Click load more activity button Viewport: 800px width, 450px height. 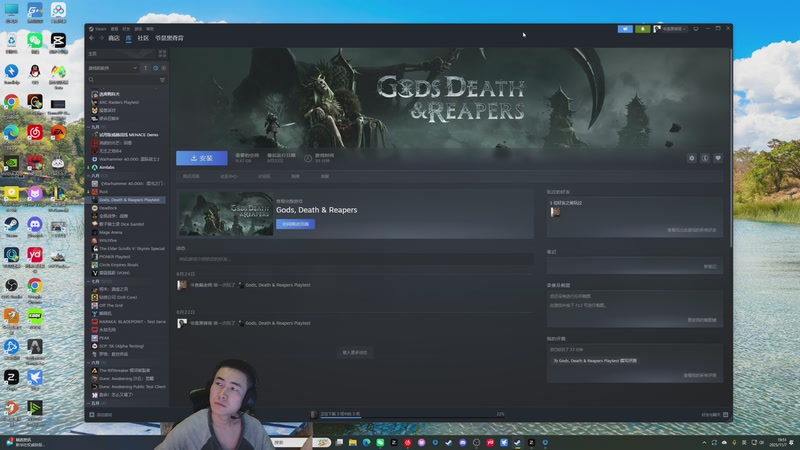point(355,353)
